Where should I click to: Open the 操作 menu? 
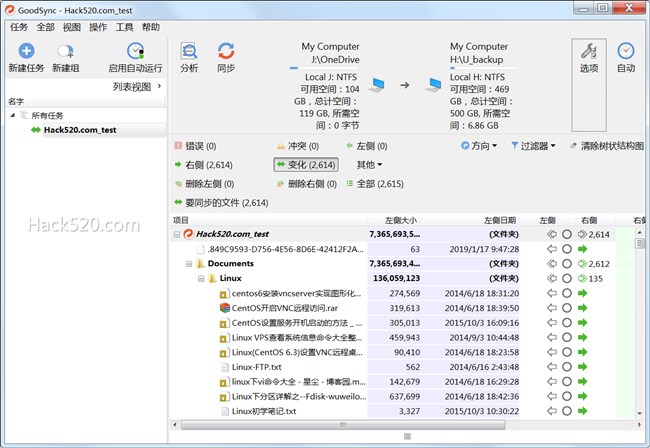point(98,27)
